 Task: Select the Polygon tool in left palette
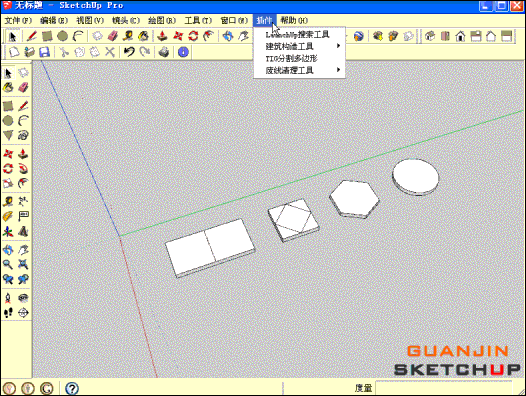pos(8,135)
